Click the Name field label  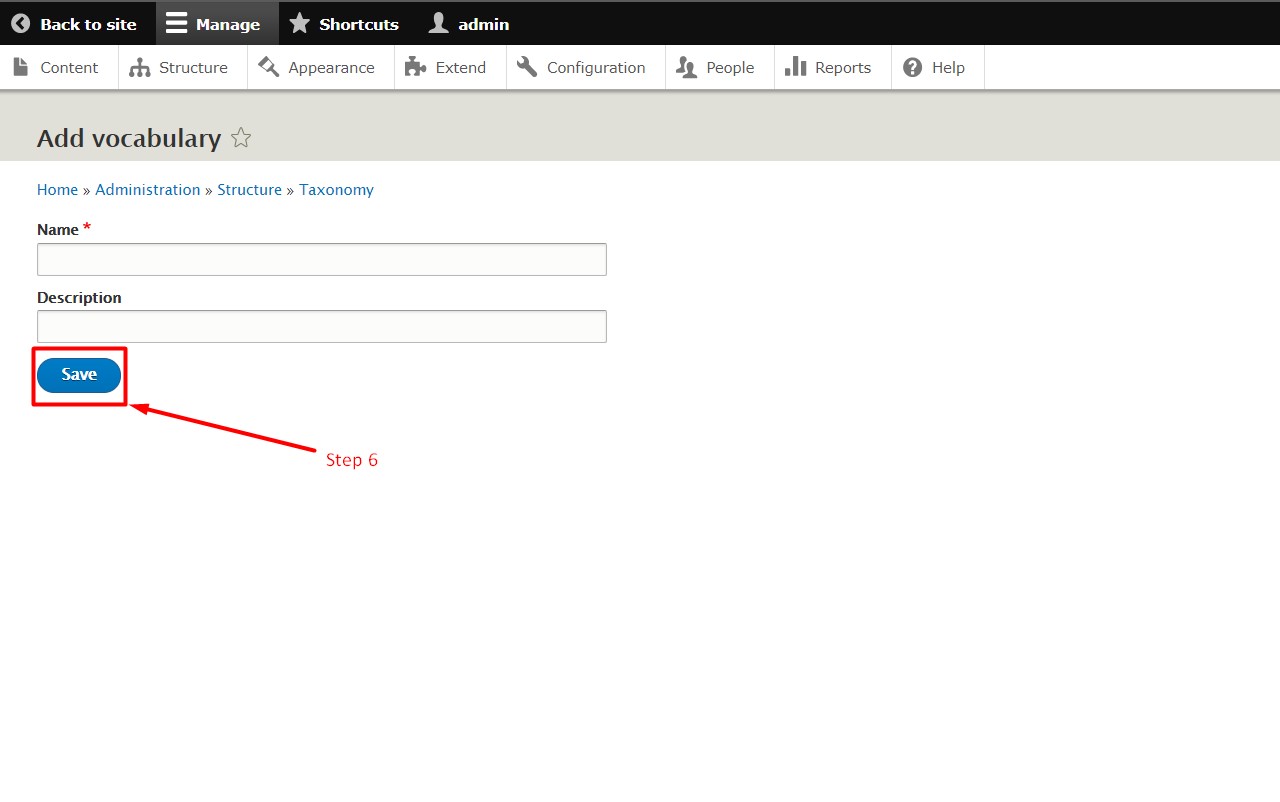tap(58, 230)
